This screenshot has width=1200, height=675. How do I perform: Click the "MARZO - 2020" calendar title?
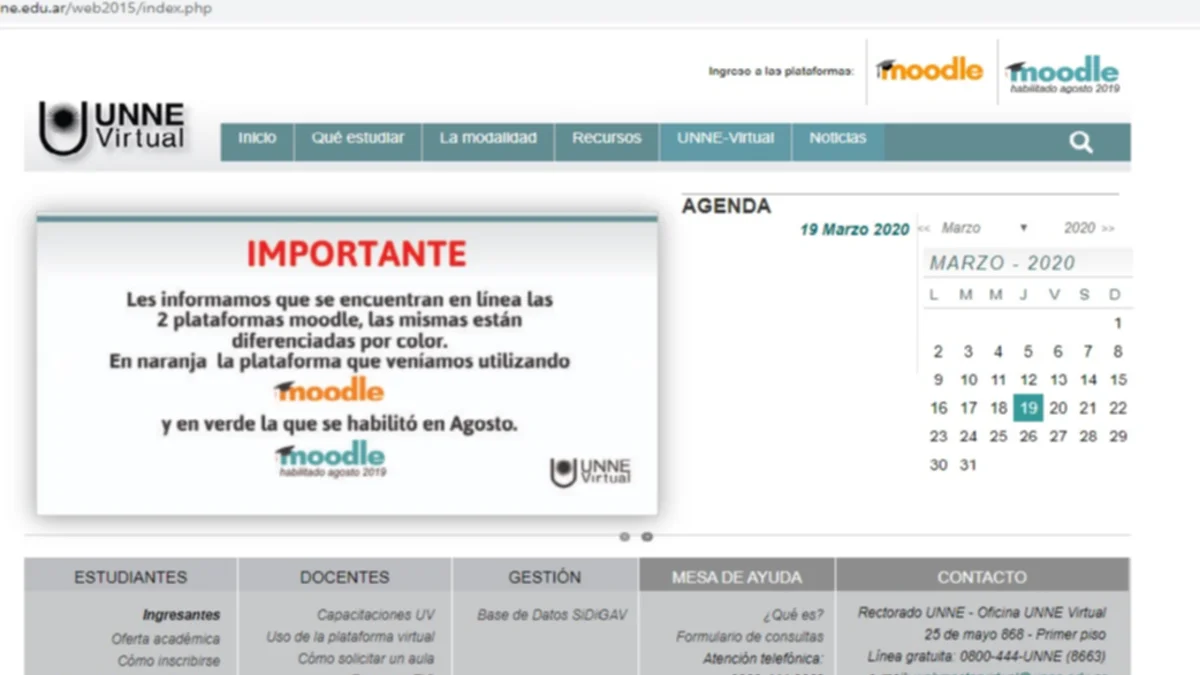tap(1002, 264)
